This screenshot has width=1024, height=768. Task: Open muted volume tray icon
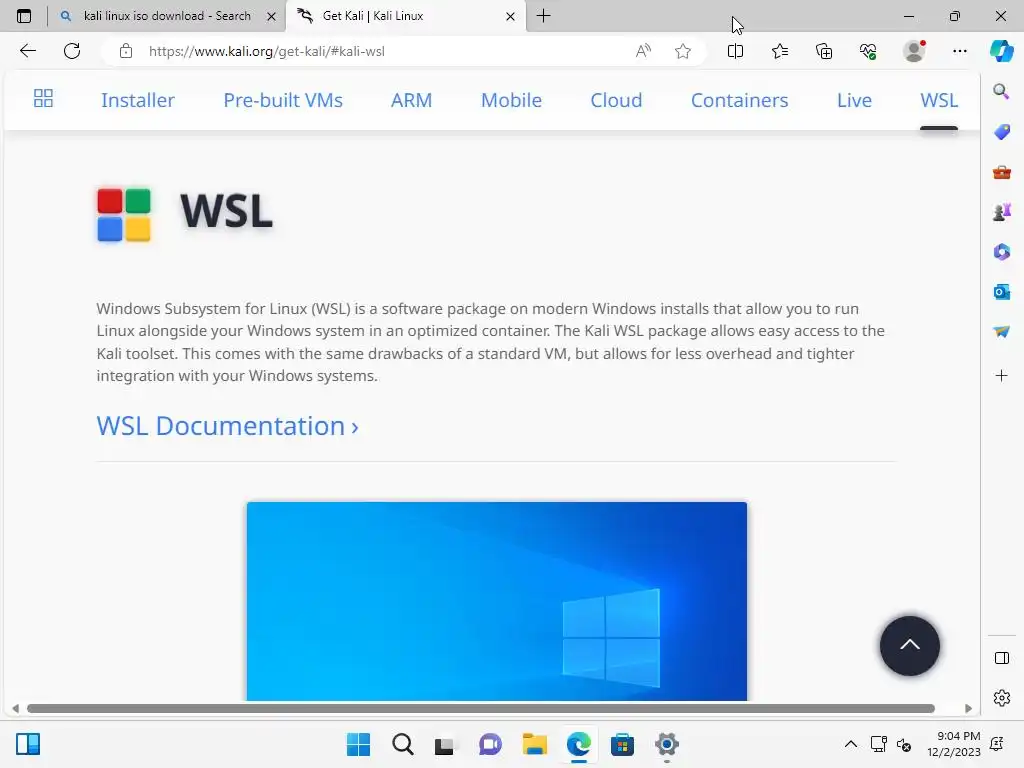click(x=904, y=744)
